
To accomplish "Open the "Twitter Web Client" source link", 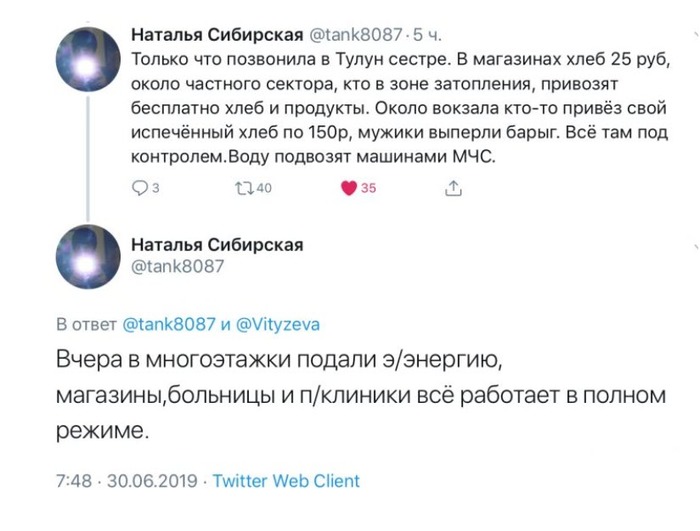I will (286, 481).
